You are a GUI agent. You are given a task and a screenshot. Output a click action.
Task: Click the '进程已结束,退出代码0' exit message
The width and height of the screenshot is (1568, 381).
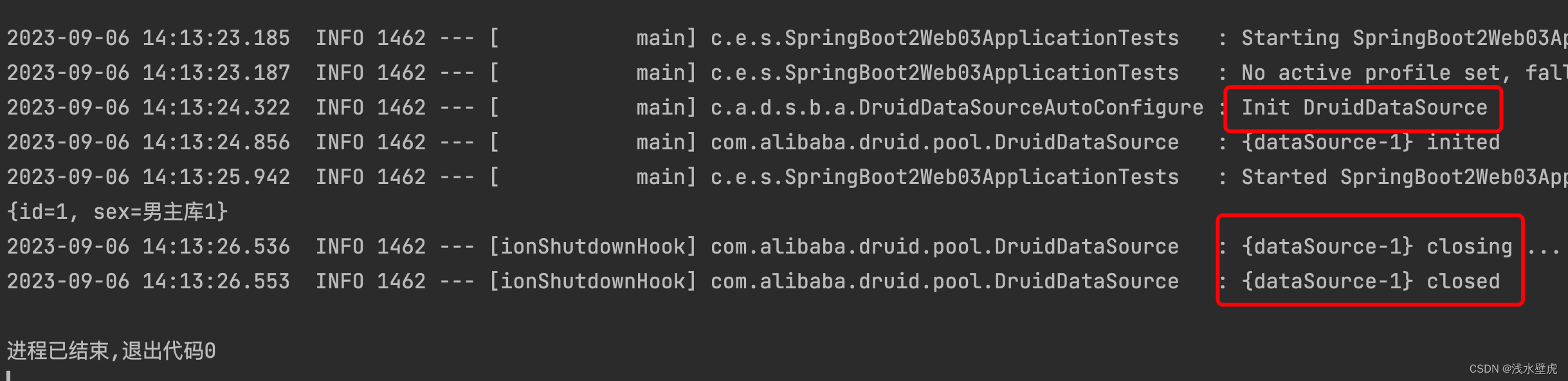tap(111, 351)
